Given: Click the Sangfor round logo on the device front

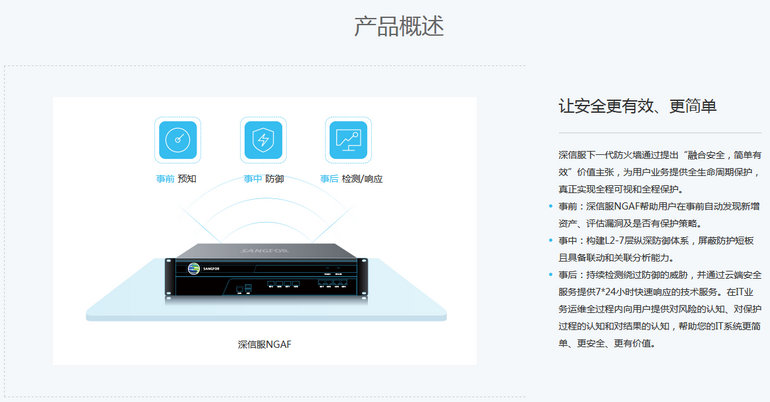Looking at the screenshot, I should (x=193, y=268).
